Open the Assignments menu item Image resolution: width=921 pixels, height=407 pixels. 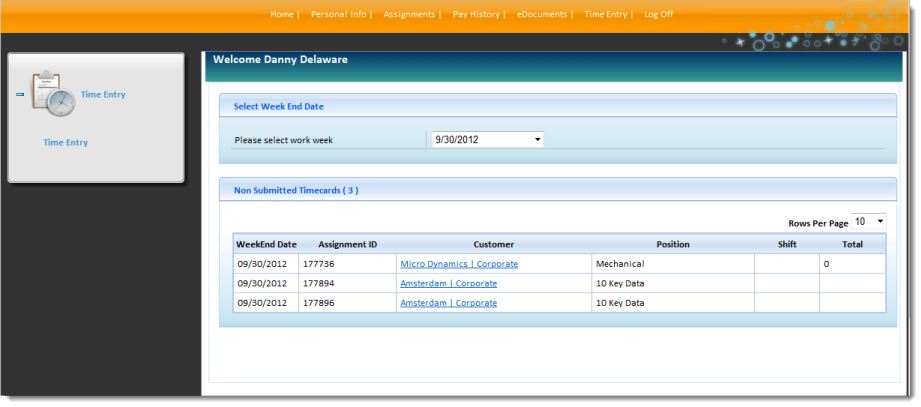409,15
